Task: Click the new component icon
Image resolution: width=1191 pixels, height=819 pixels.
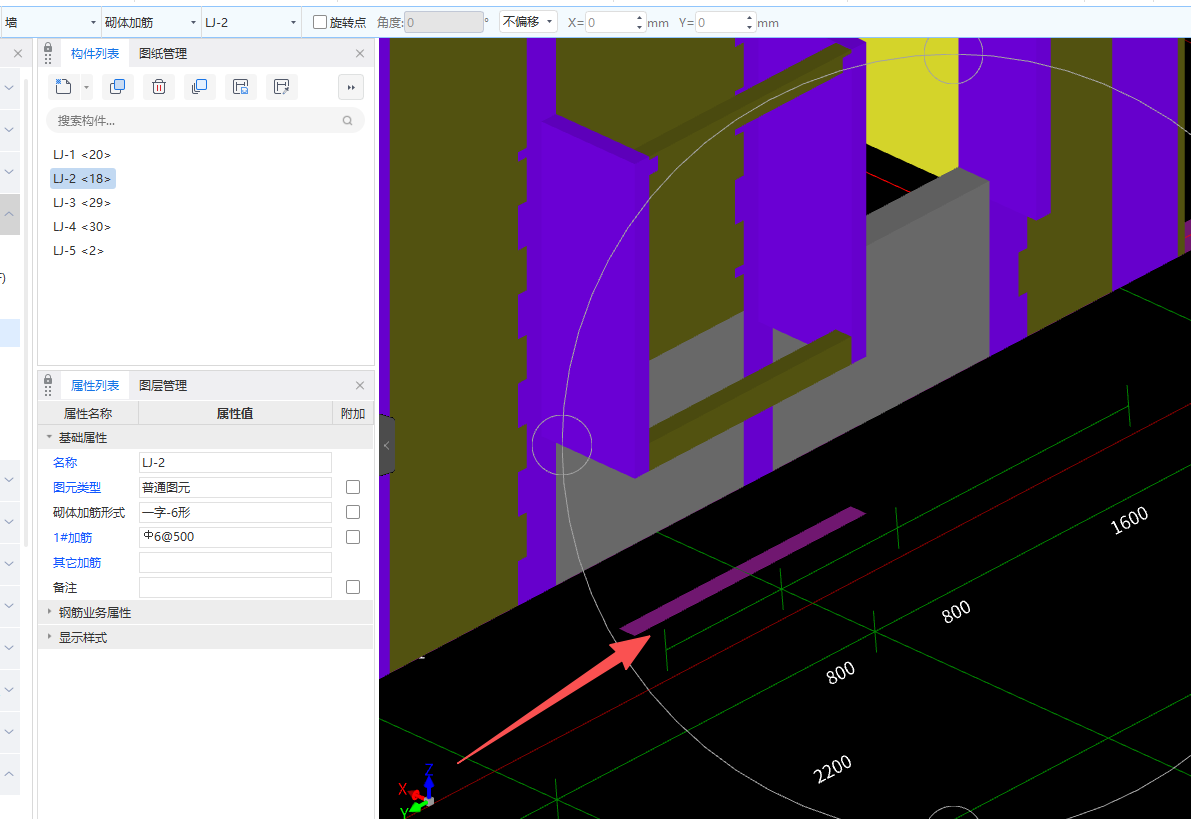Action: (63, 87)
